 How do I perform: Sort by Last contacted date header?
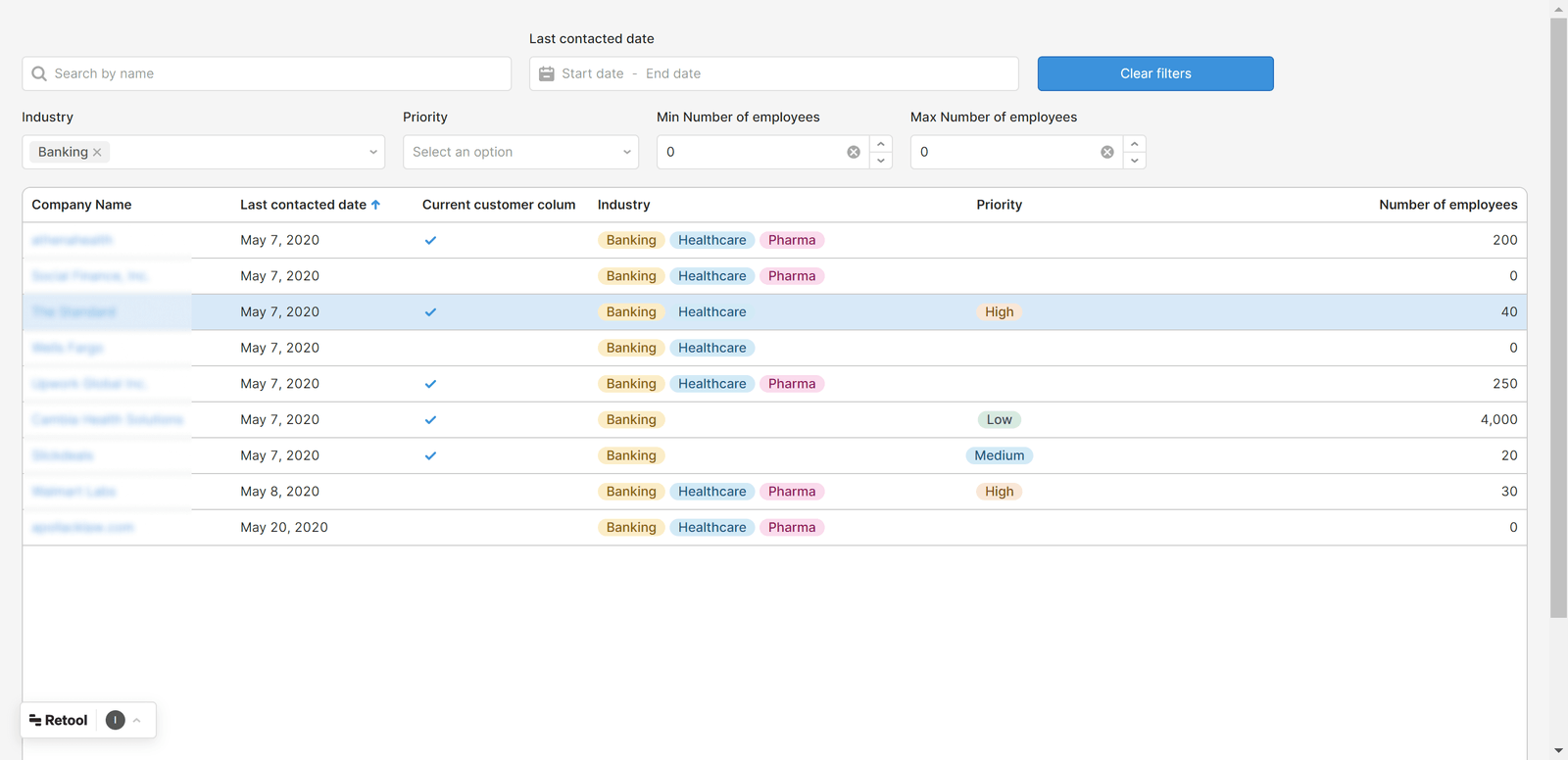tap(303, 205)
